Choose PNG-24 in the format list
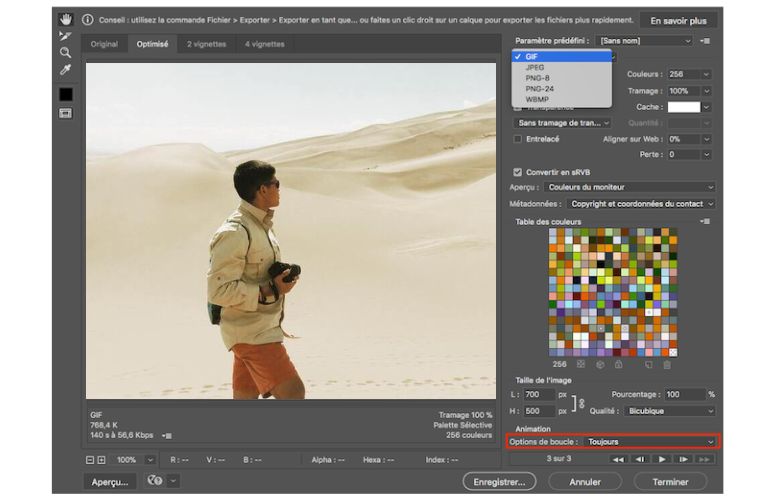Viewport: 775px width, 500px height. 562,89
